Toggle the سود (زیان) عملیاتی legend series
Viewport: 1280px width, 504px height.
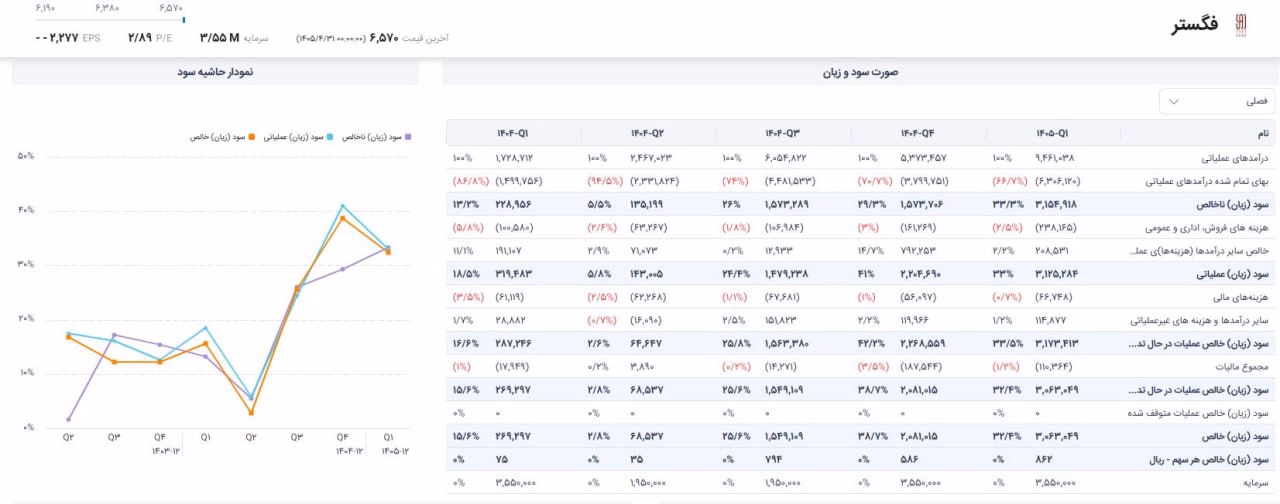coord(298,136)
